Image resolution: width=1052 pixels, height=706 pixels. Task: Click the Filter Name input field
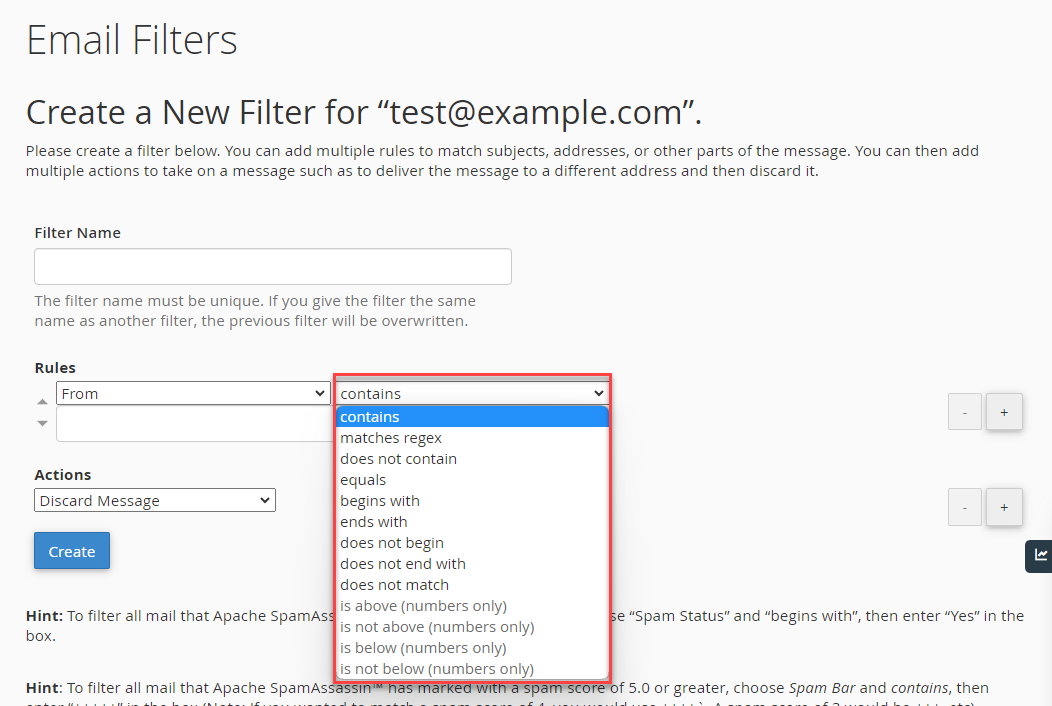(x=272, y=266)
